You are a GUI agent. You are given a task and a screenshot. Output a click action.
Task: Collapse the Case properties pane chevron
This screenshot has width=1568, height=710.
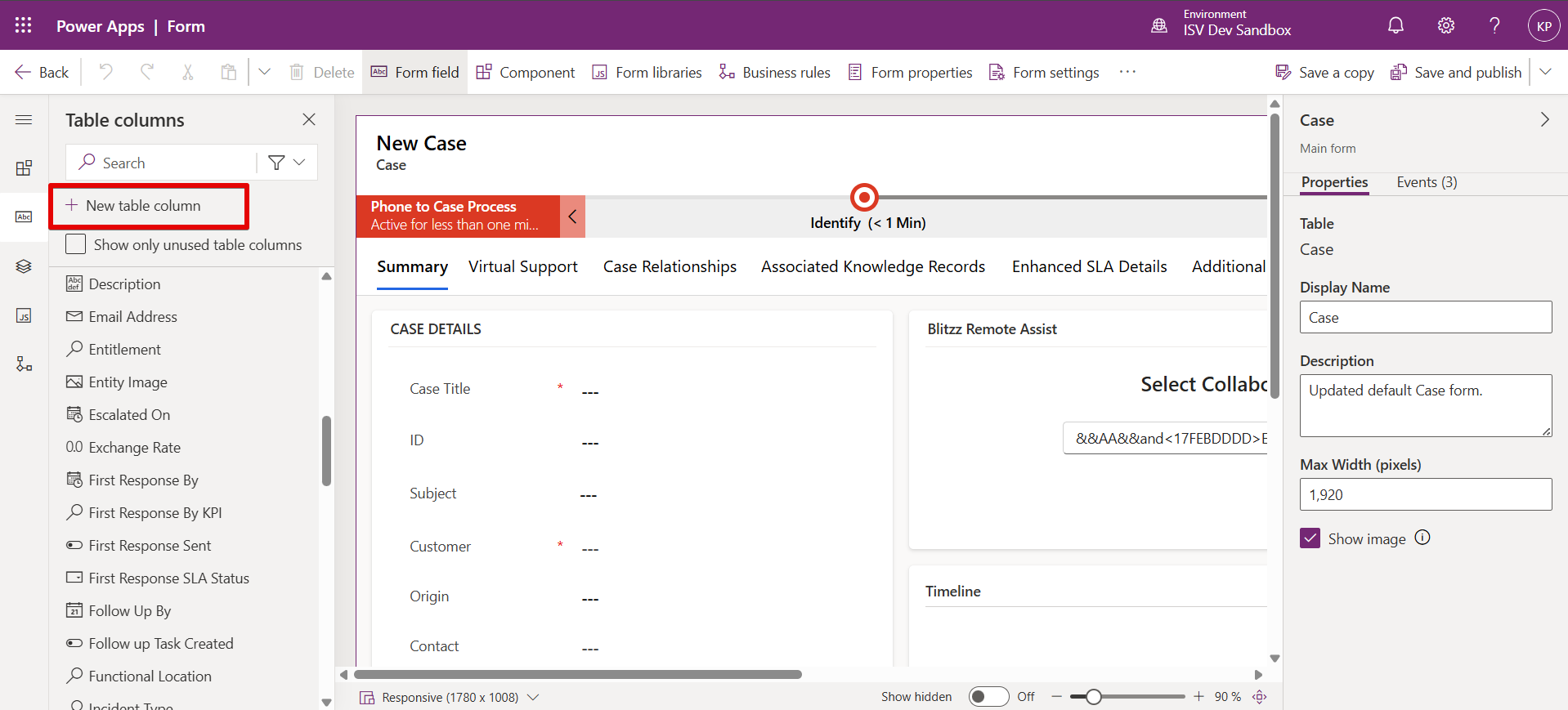(1545, 119)
